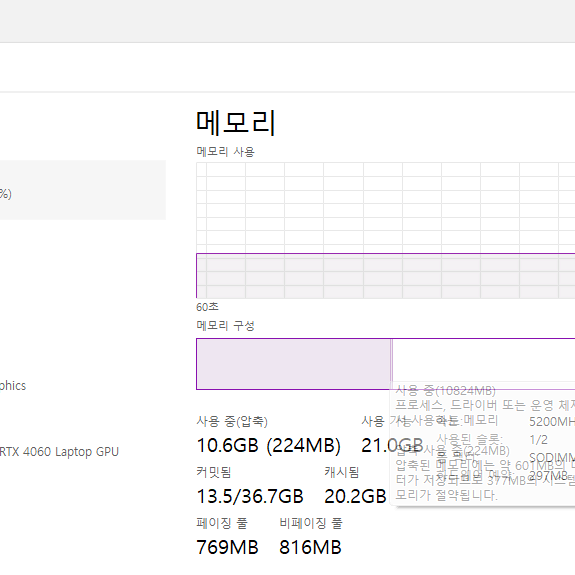Click the 메모리 사용 graph label
This screenshot has width=575, height=575.
[225, 151]
